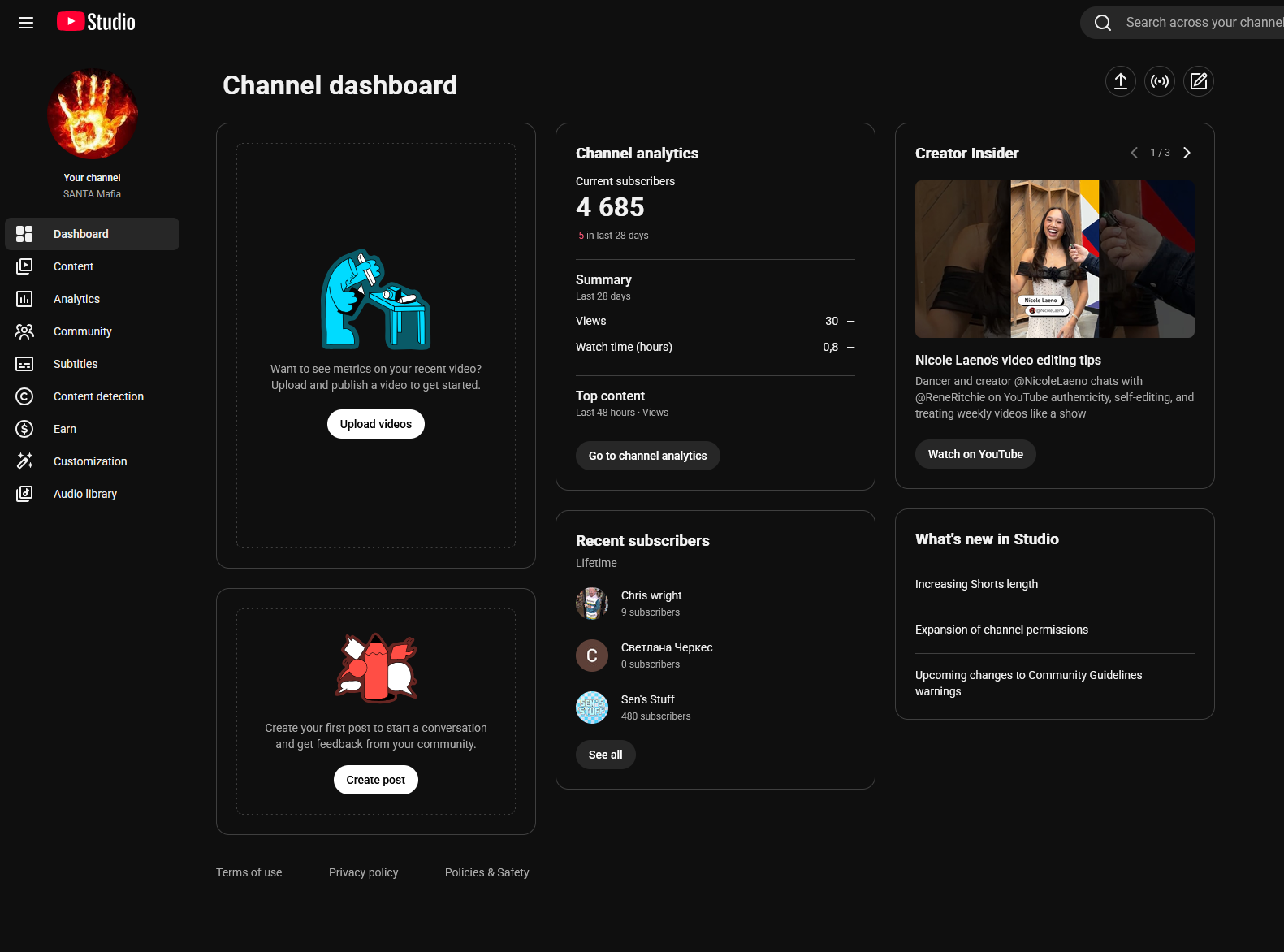Click the Sen's Stuff subscriber name
This screenshot has height=952, width=1284.
point(648,699)
